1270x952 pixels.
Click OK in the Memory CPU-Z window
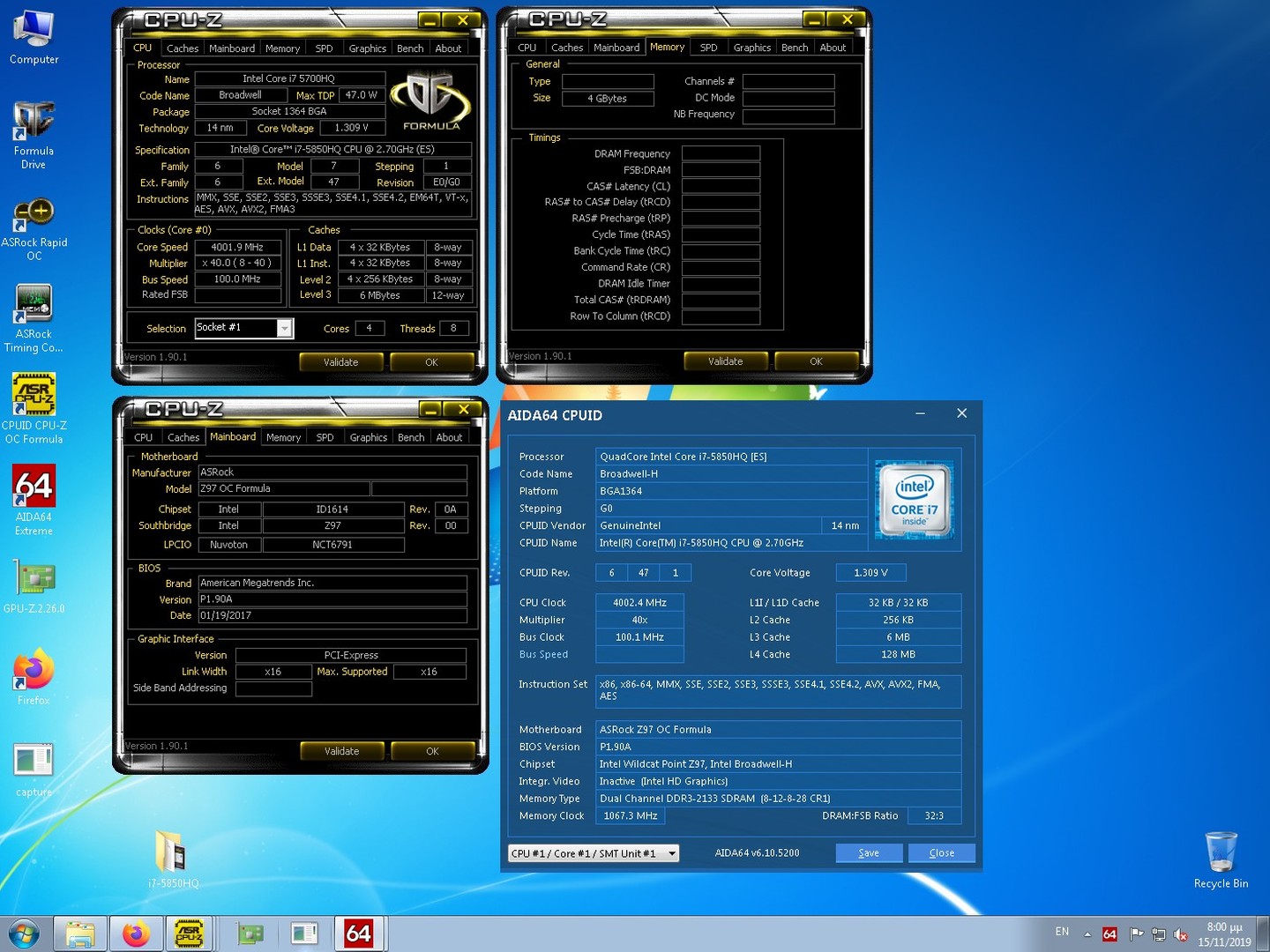point(817,361)
